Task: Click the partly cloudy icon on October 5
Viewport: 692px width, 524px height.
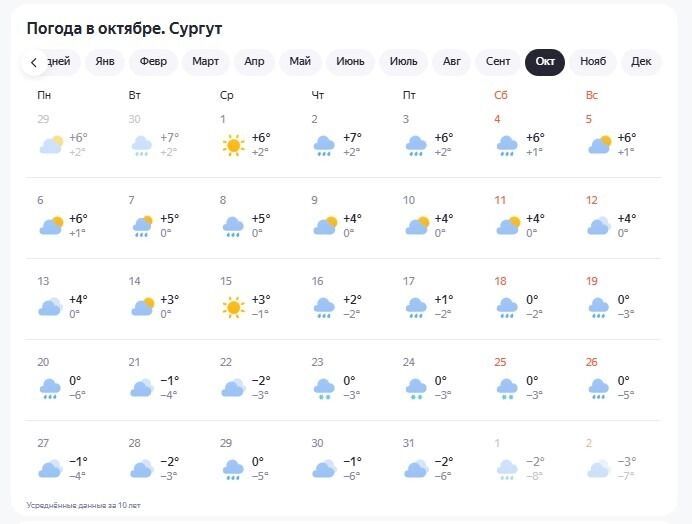Action: [x=599, y=146]
